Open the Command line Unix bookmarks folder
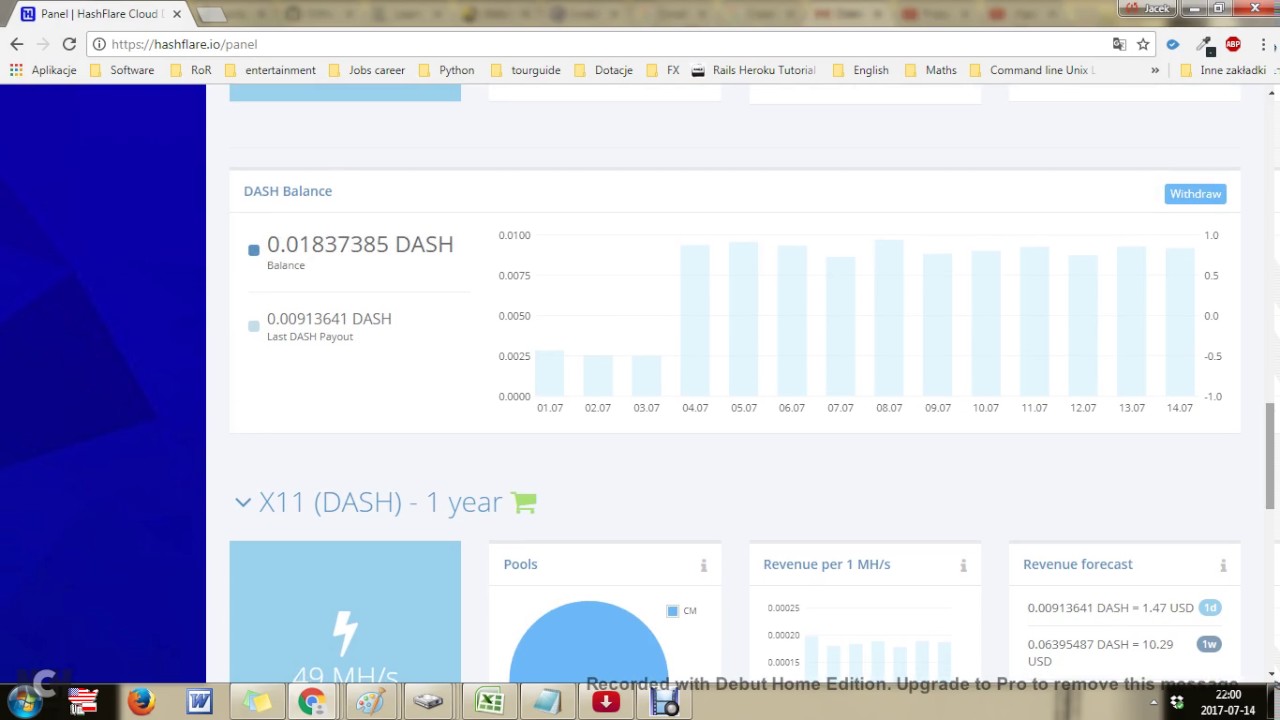Screen dimensions: 1280x720 pyautogui.click(x=1032, y=70)
